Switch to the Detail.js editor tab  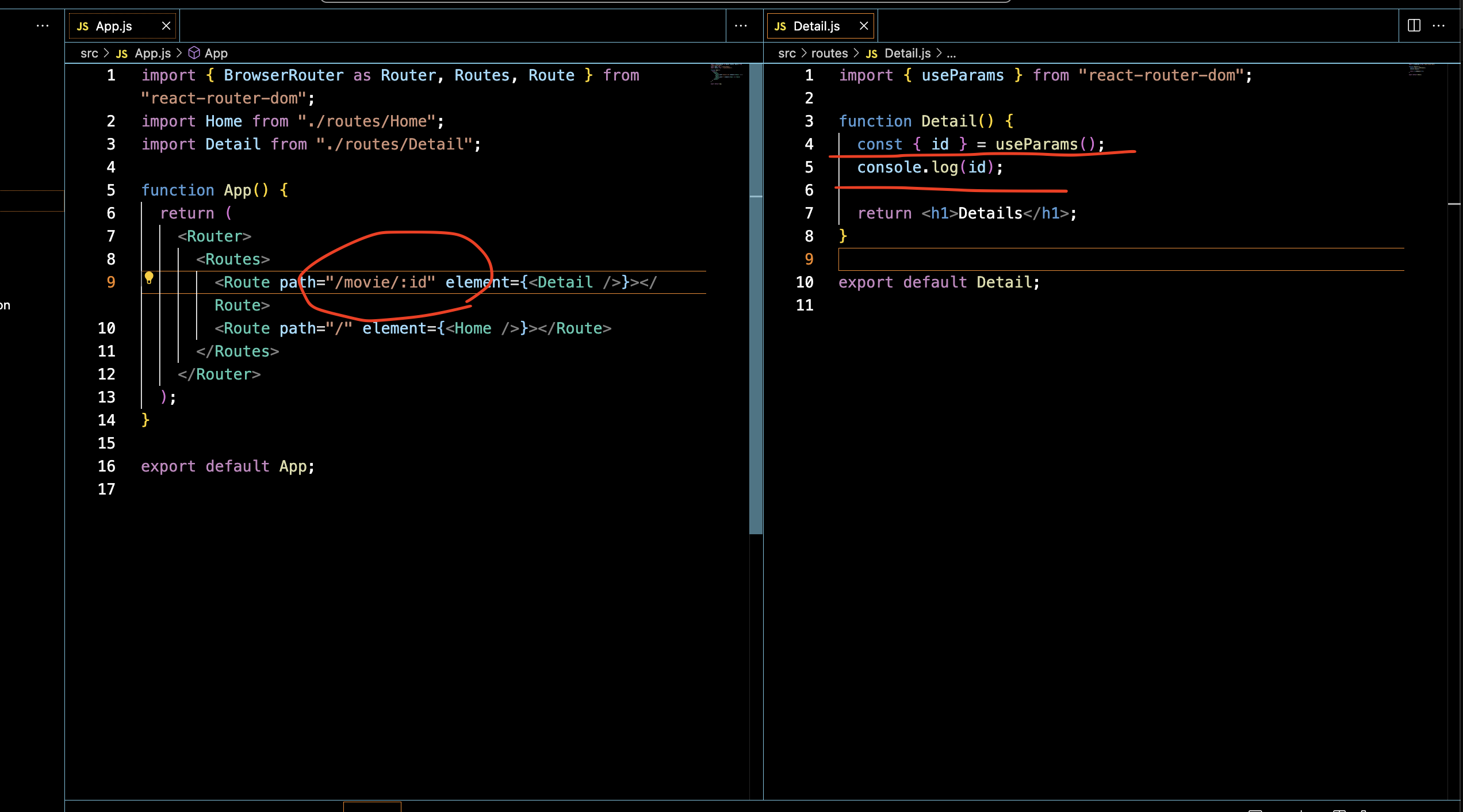[x=816, y=26]
